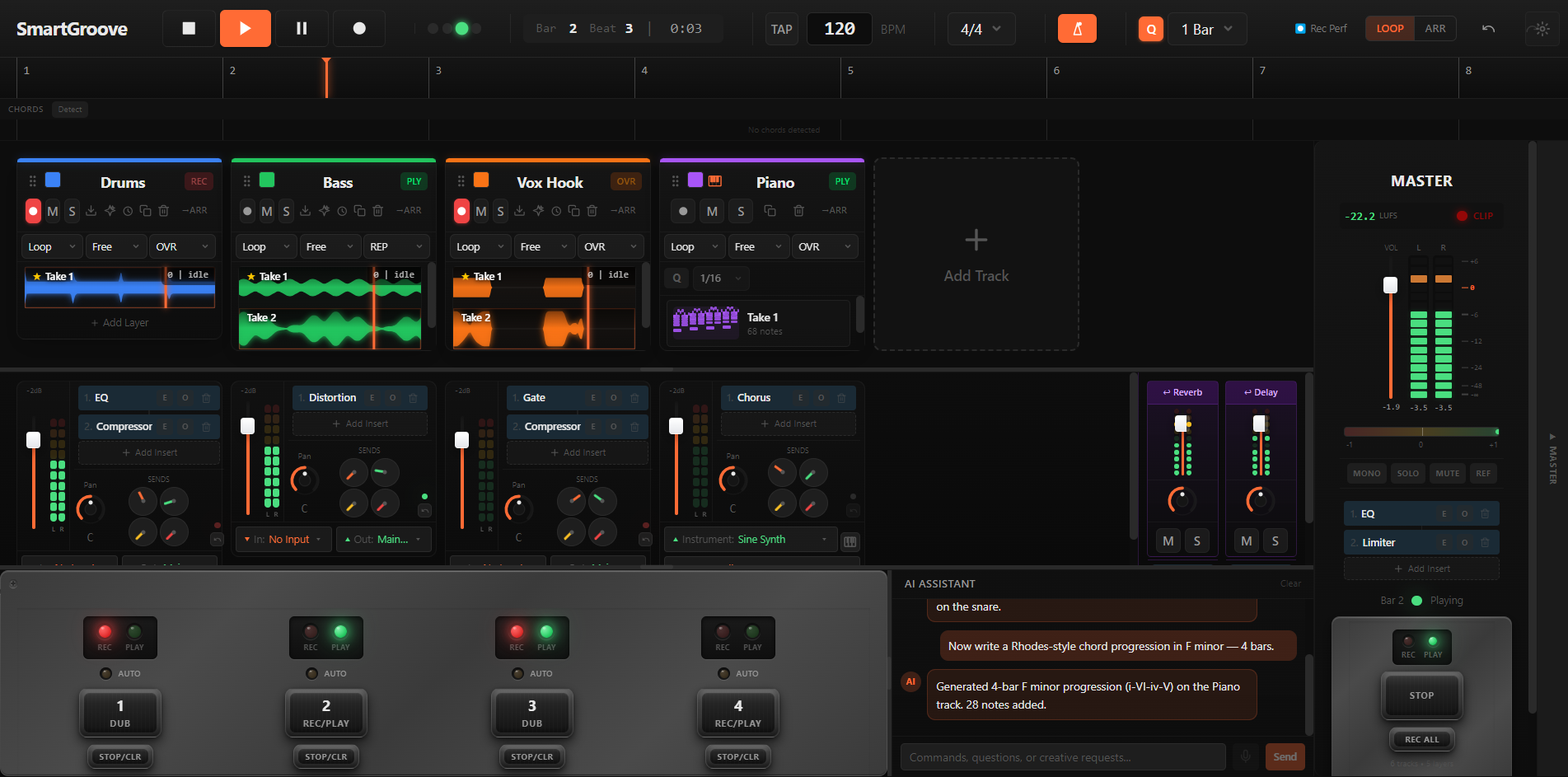Click the 120 BPM tempo field
The width and height of the screenshot is (1568, 777).
[x=840, y=29]
